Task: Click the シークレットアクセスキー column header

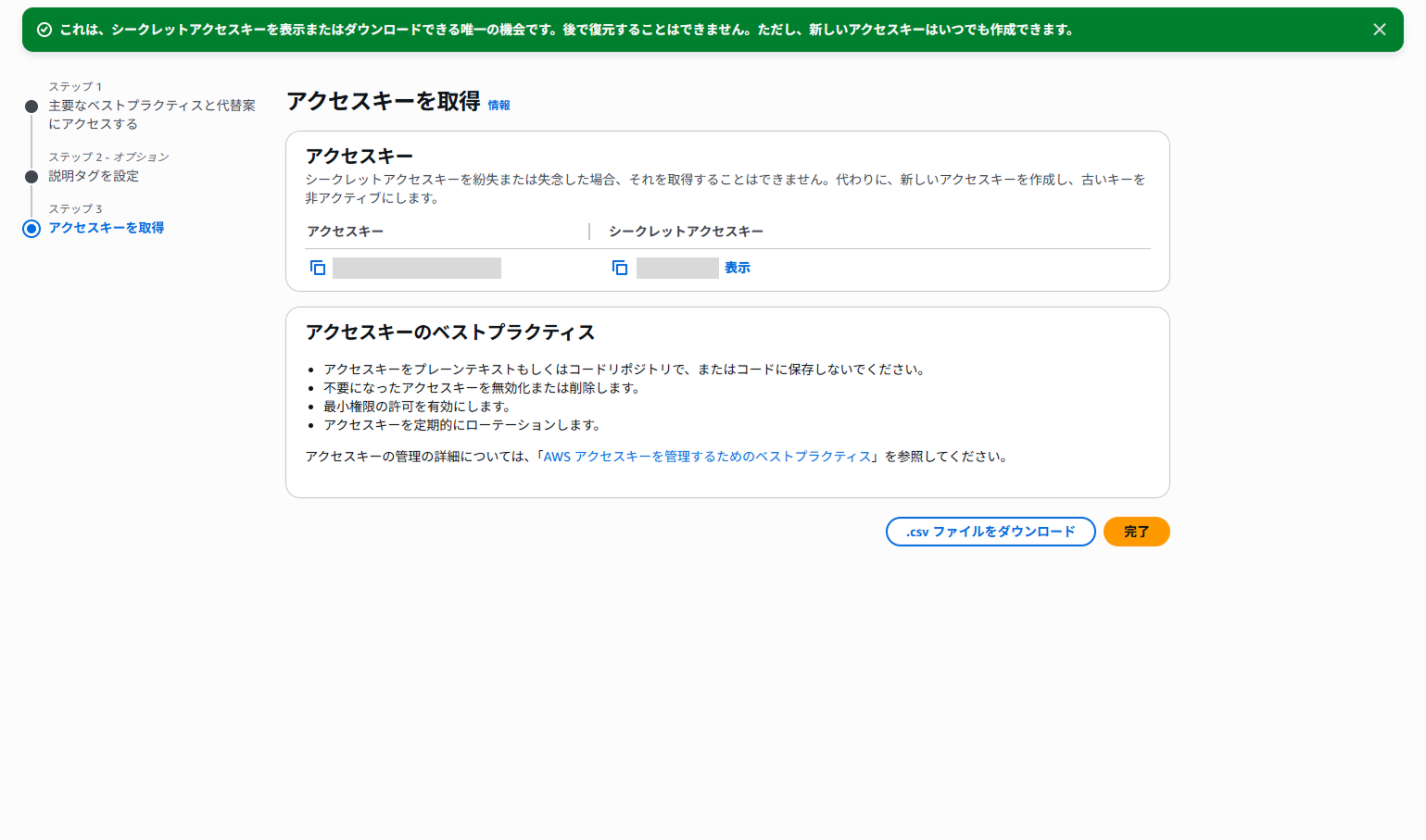Action: [686, 232]
